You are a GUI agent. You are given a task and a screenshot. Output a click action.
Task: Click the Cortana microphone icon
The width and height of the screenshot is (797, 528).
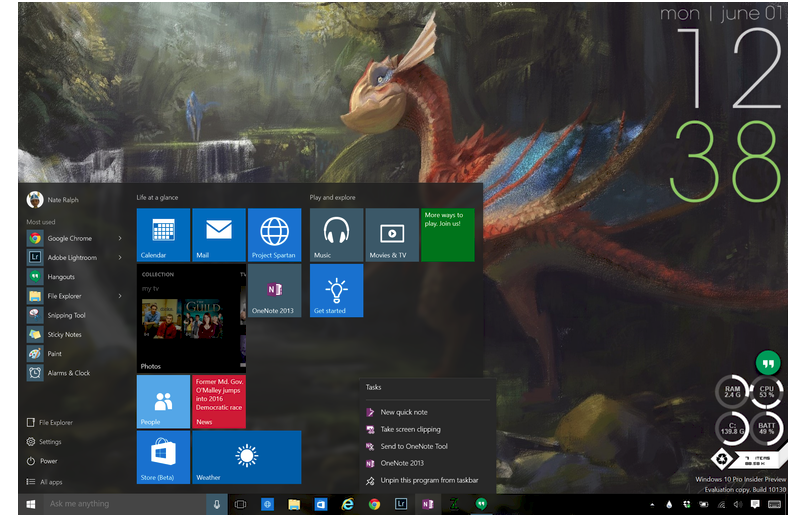point(217,504)
